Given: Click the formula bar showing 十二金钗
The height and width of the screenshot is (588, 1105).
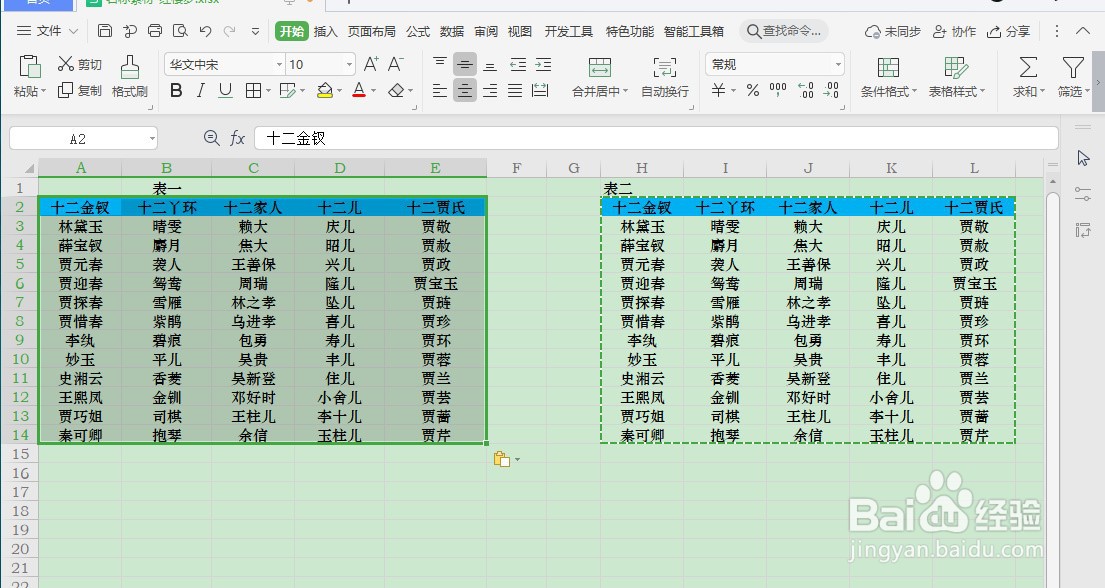Looking at the screenshot, I should pos(656,138).
